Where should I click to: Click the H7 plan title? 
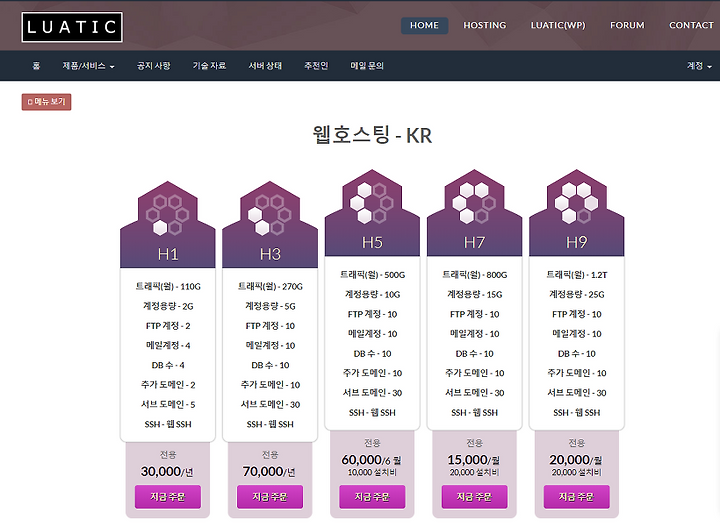point(474,242)
